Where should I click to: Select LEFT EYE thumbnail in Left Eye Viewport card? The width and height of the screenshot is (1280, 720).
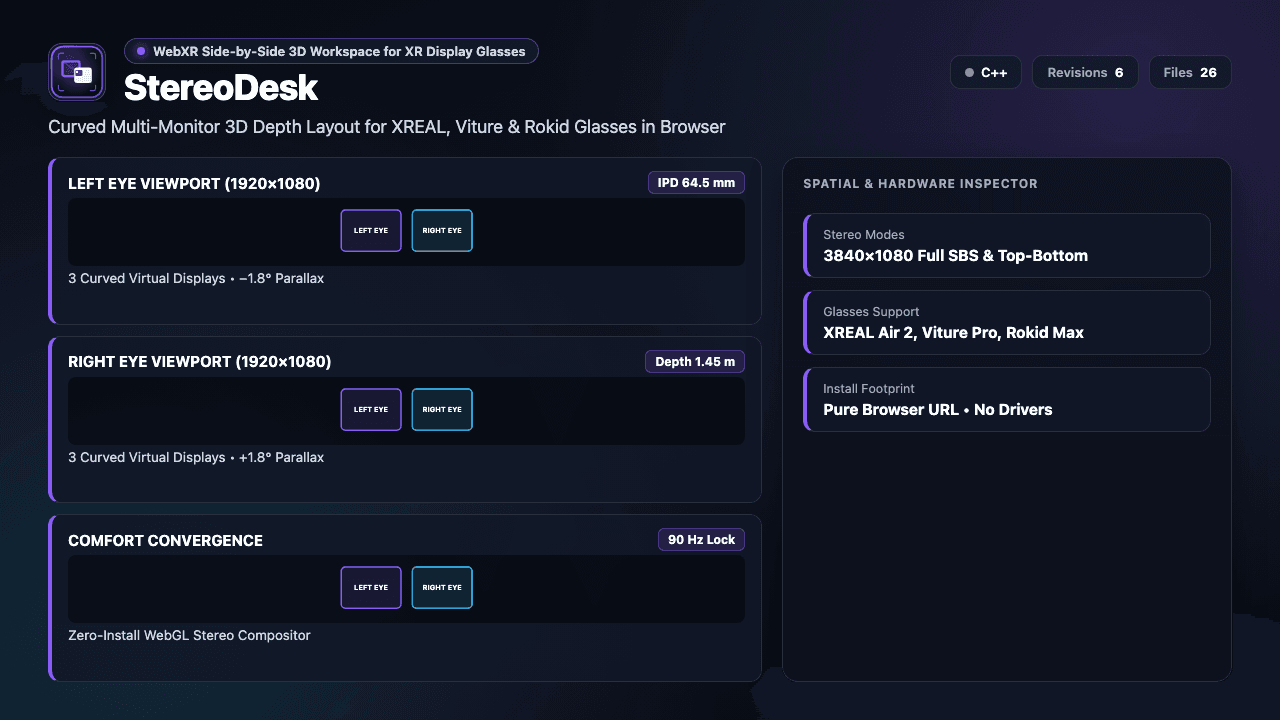371,230
